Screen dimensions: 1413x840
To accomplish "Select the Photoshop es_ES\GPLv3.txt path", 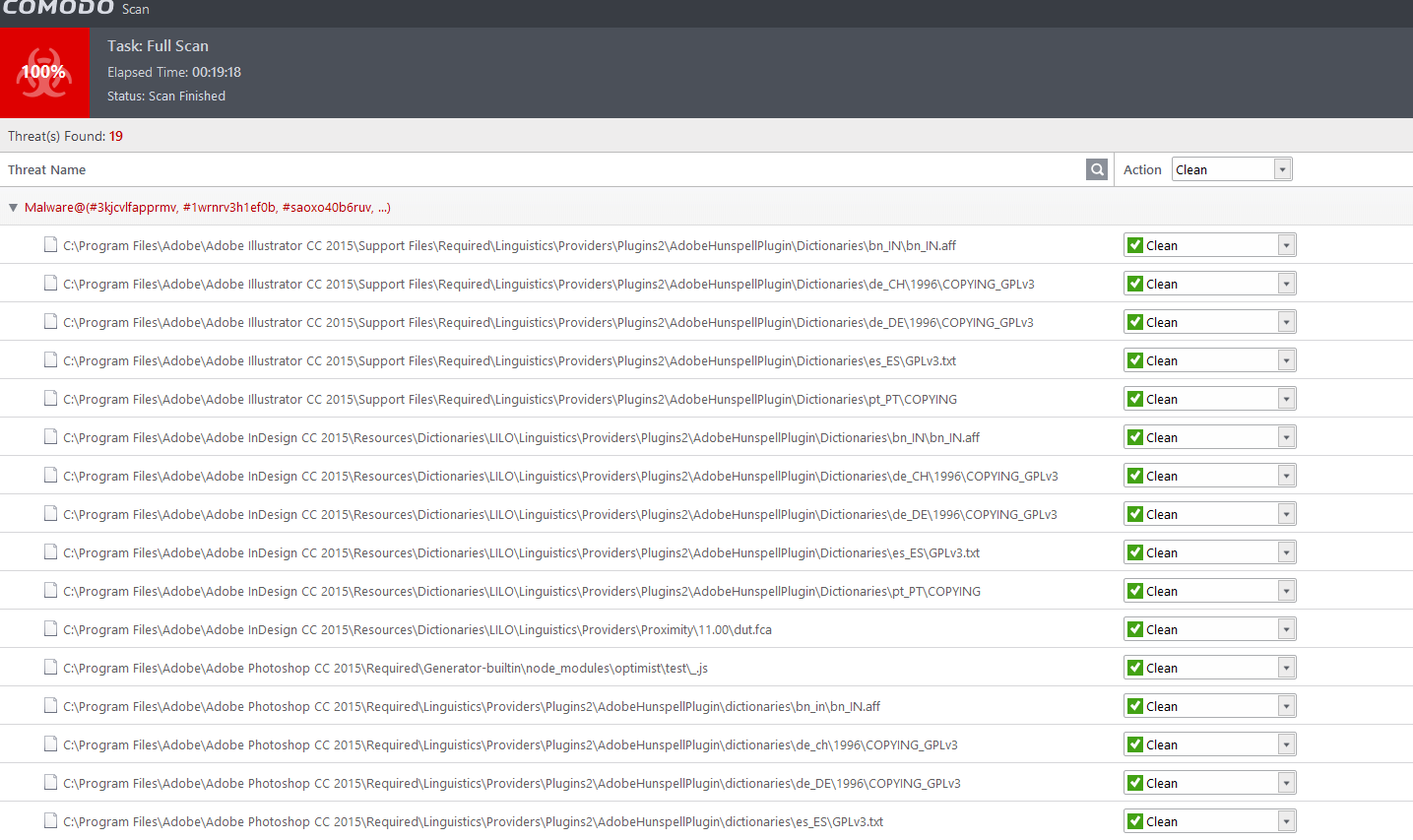I will [x=474, y=822].
